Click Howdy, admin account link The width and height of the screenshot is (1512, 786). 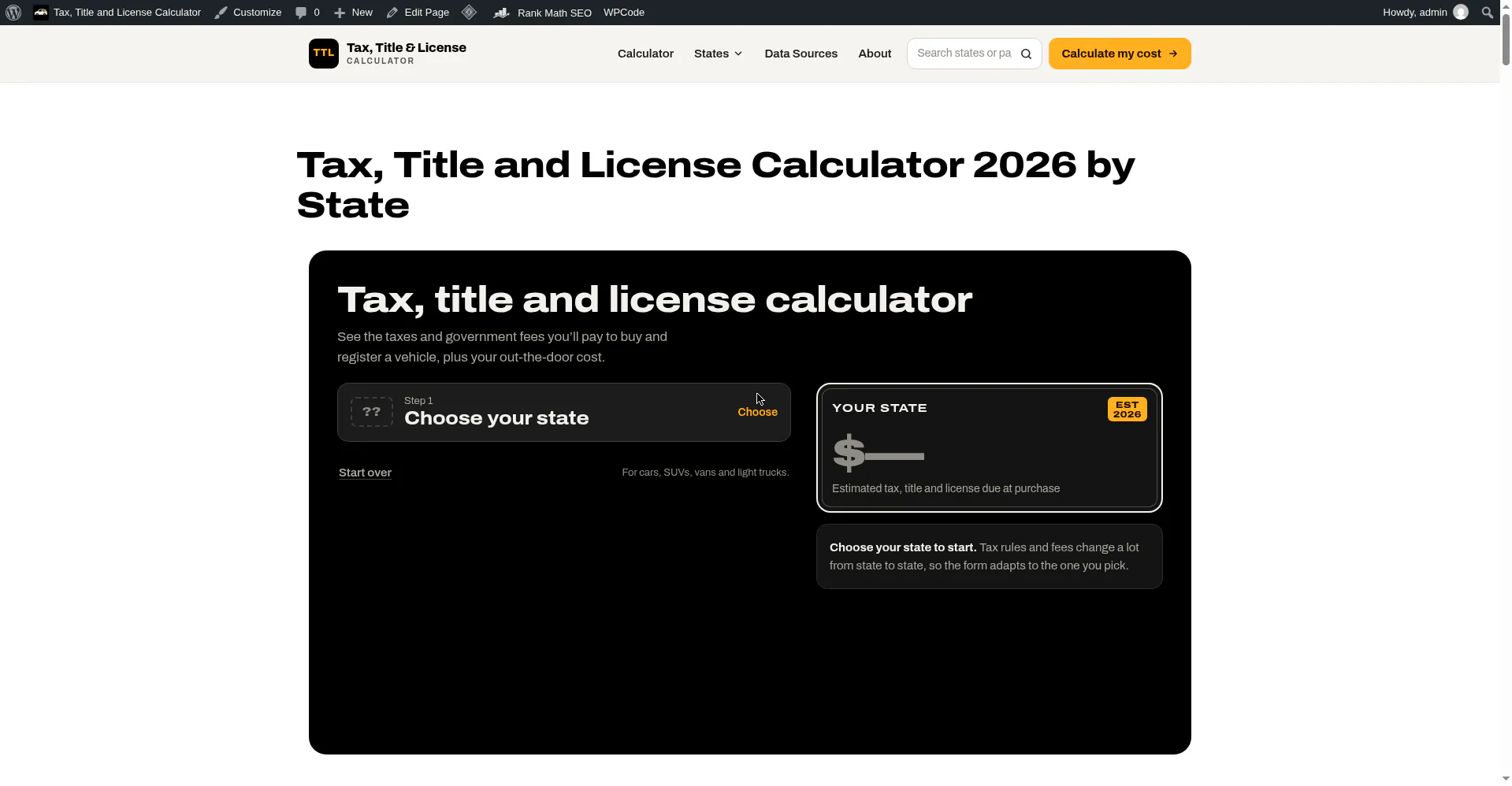pos(1415,13)
